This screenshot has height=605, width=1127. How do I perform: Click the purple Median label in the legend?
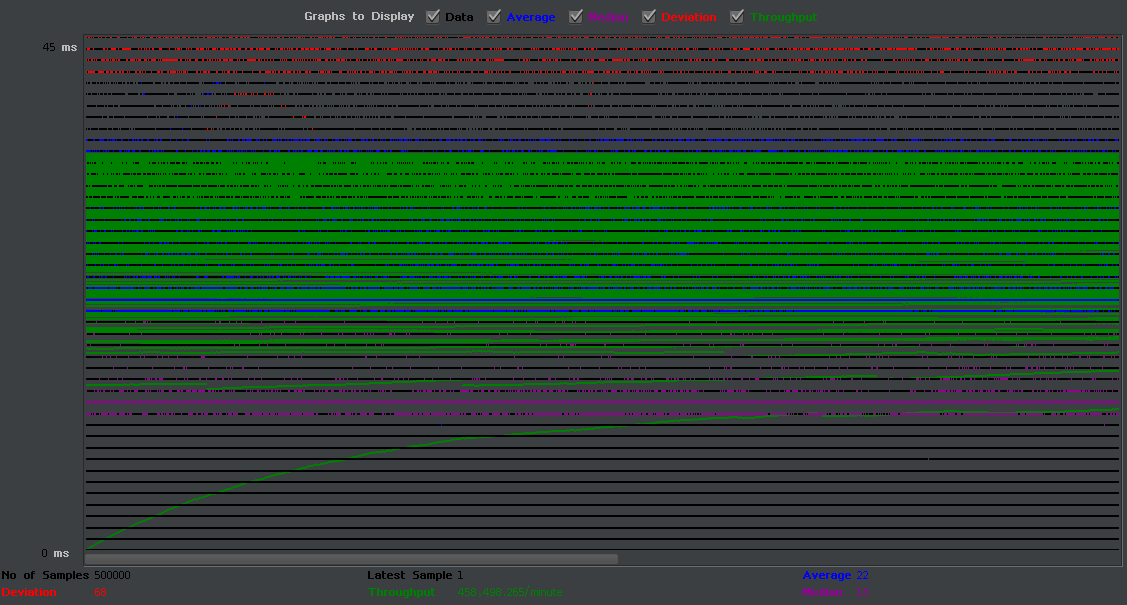coord(608,17)
